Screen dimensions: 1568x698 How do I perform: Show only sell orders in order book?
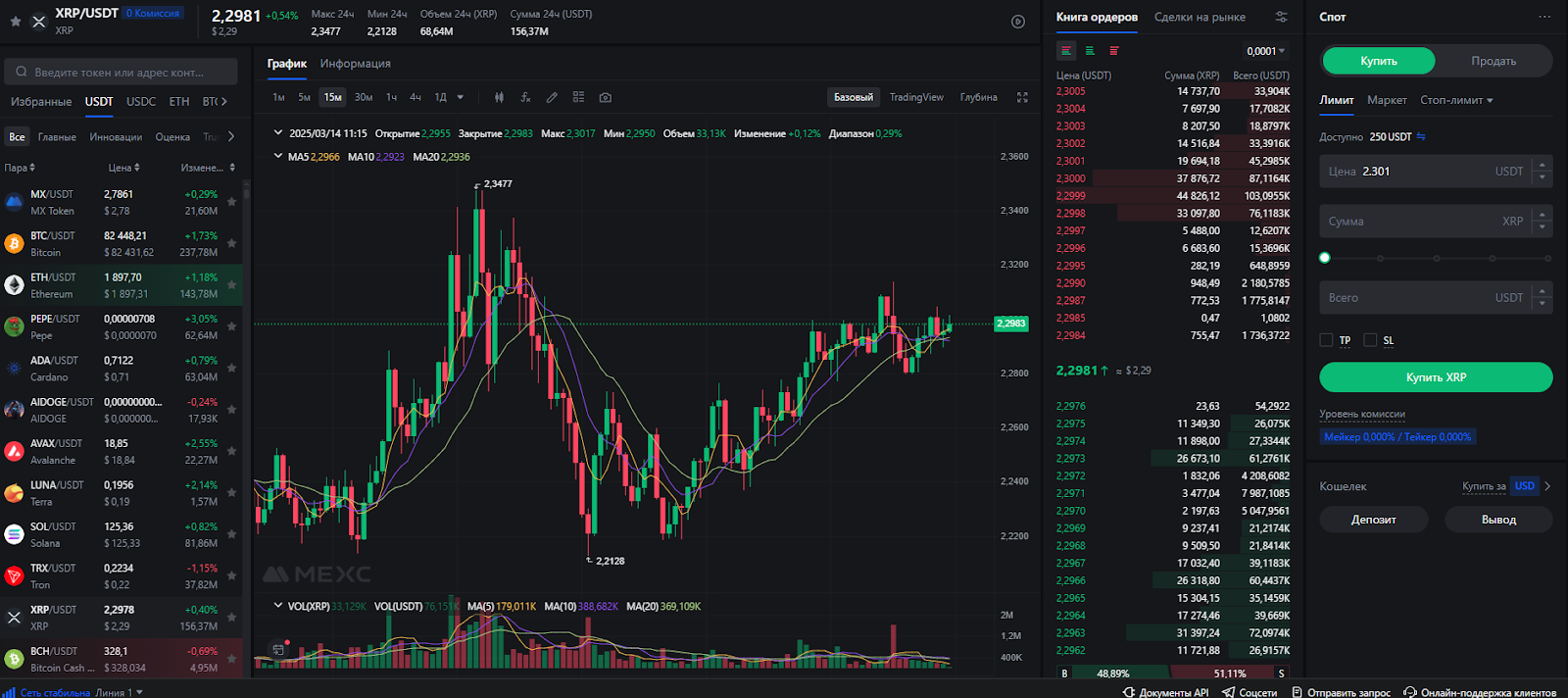[x=1114, y=51]
